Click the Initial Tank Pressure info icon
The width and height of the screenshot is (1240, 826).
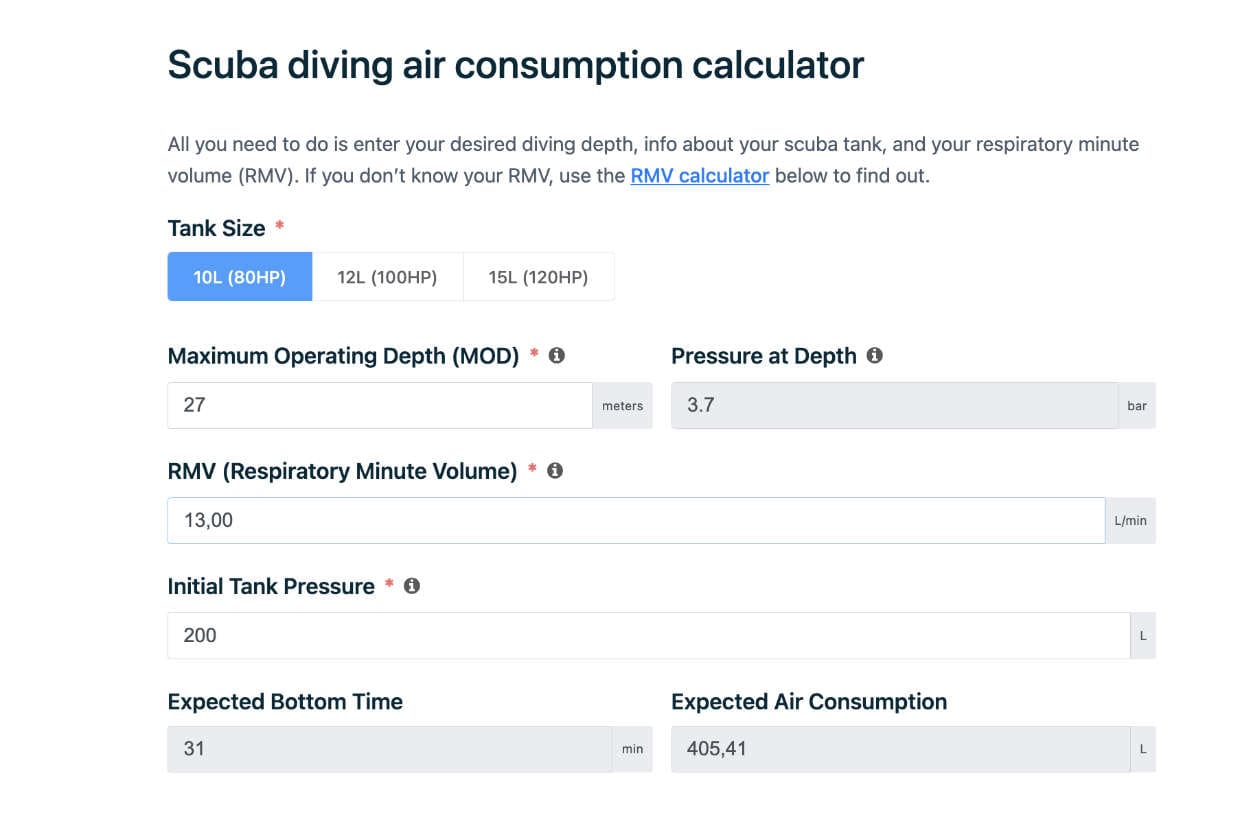413,586
